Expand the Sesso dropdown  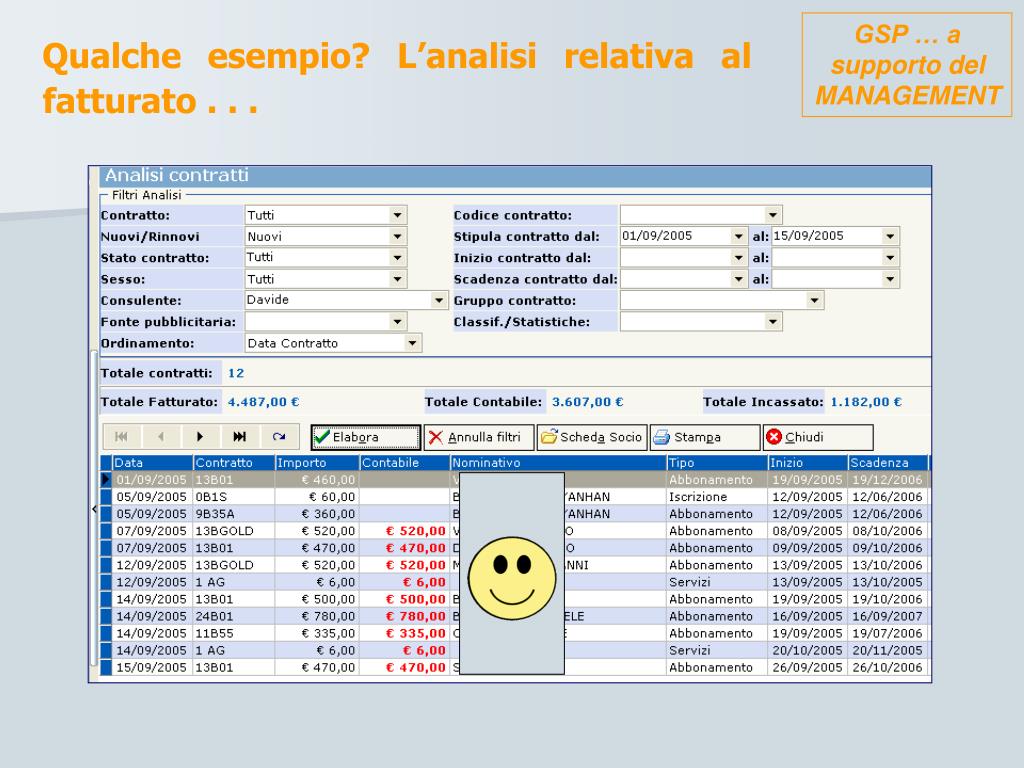point(397,279)
